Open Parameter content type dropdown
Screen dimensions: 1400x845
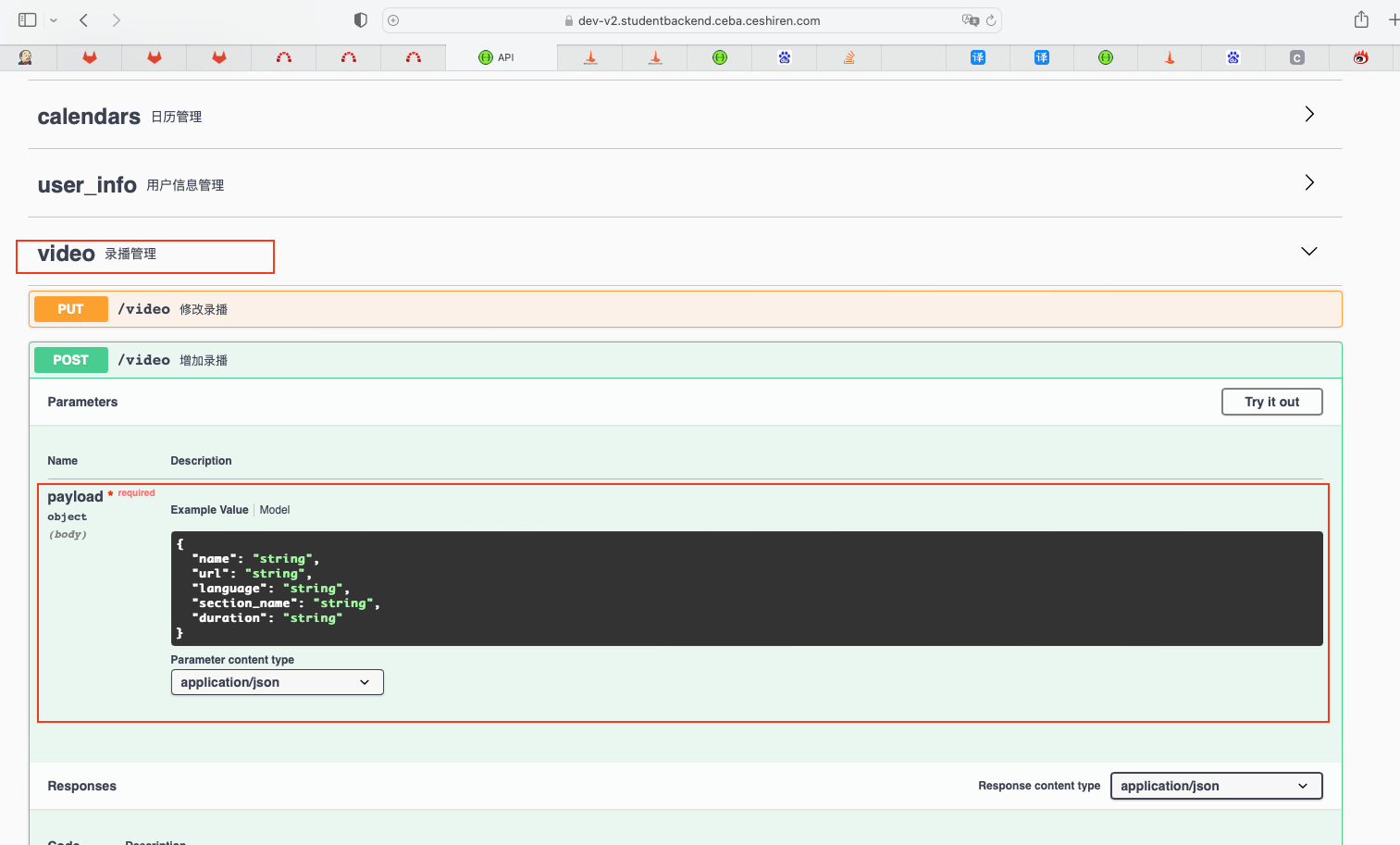point(277,682)
